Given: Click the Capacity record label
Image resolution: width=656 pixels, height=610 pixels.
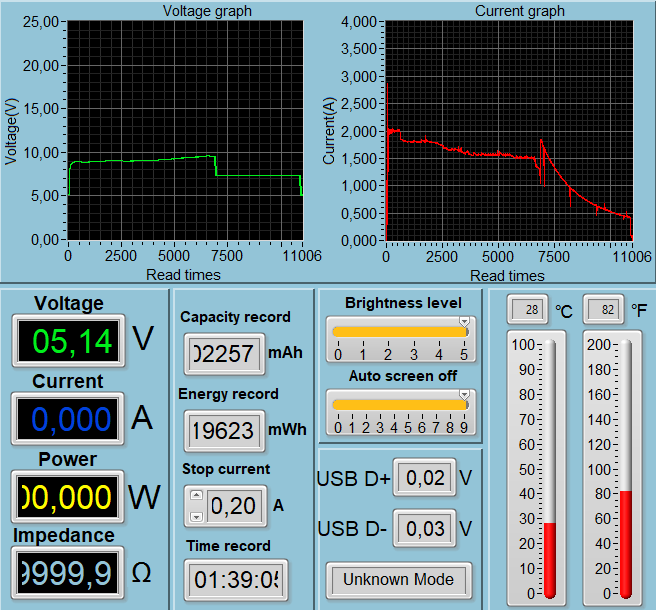Looking at the screenshot, I should point(235,317).
